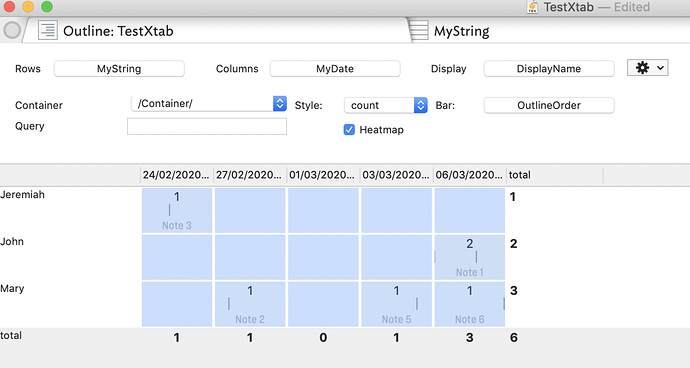Click the Note 6 cell in Mary row

[x=470, y=305]
